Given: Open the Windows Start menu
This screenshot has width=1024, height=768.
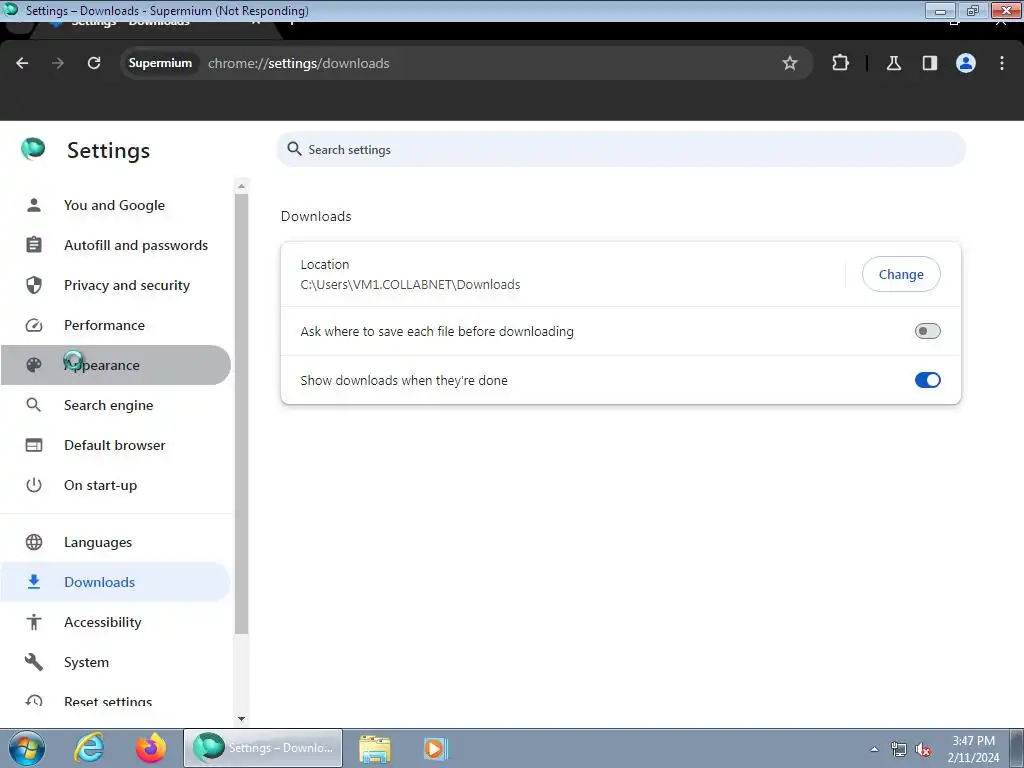Looking at the screenshot, I should pos(27,748).
